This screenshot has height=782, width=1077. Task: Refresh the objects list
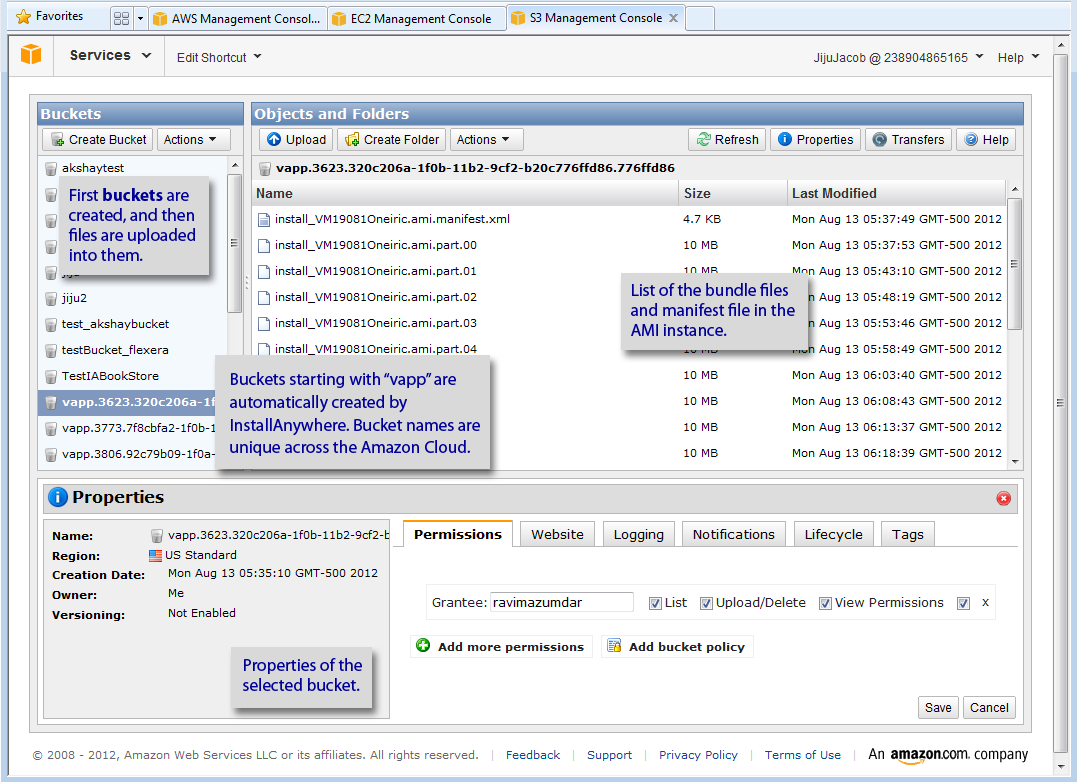click(727, 140)
